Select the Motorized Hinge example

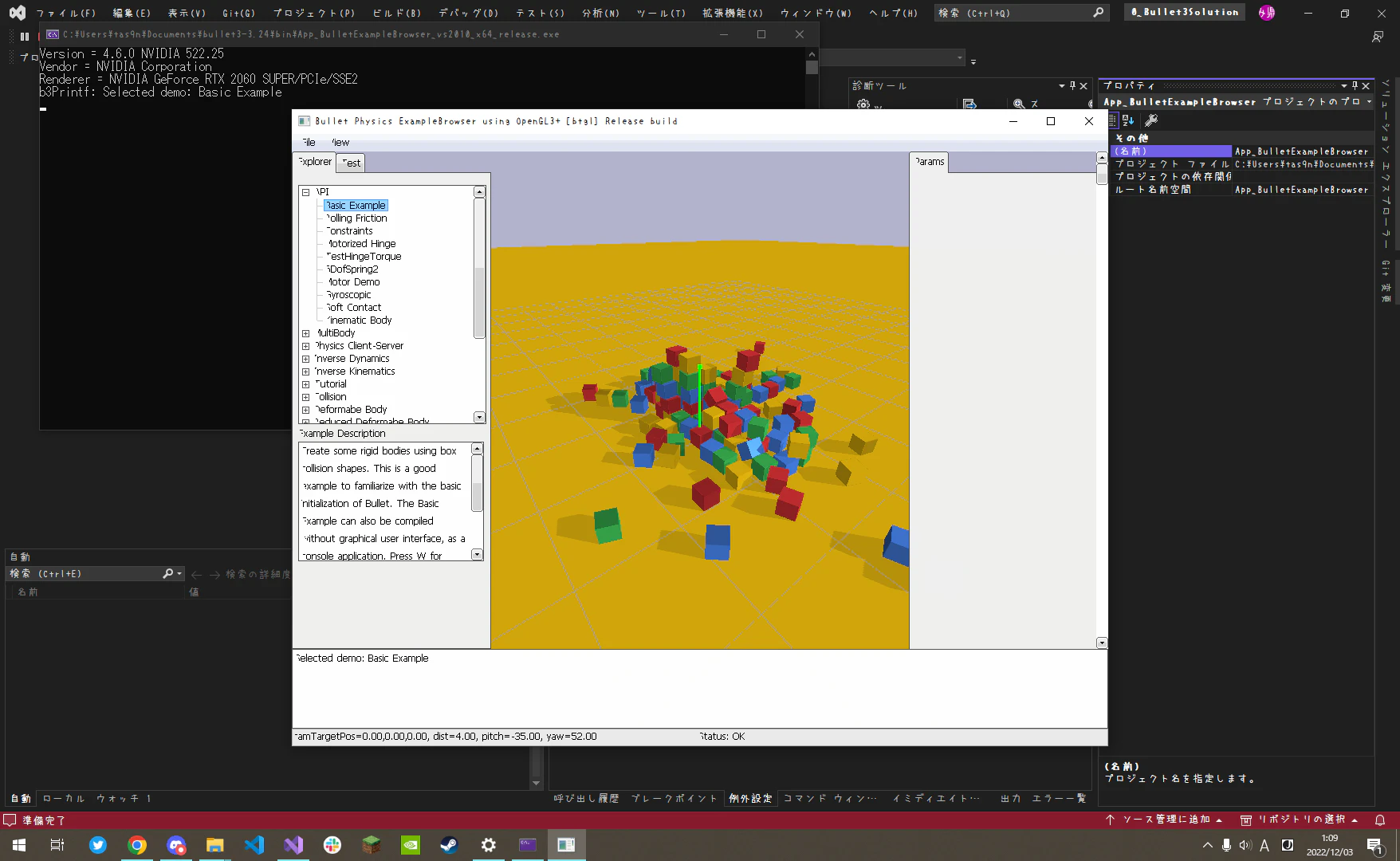(361, 244)
